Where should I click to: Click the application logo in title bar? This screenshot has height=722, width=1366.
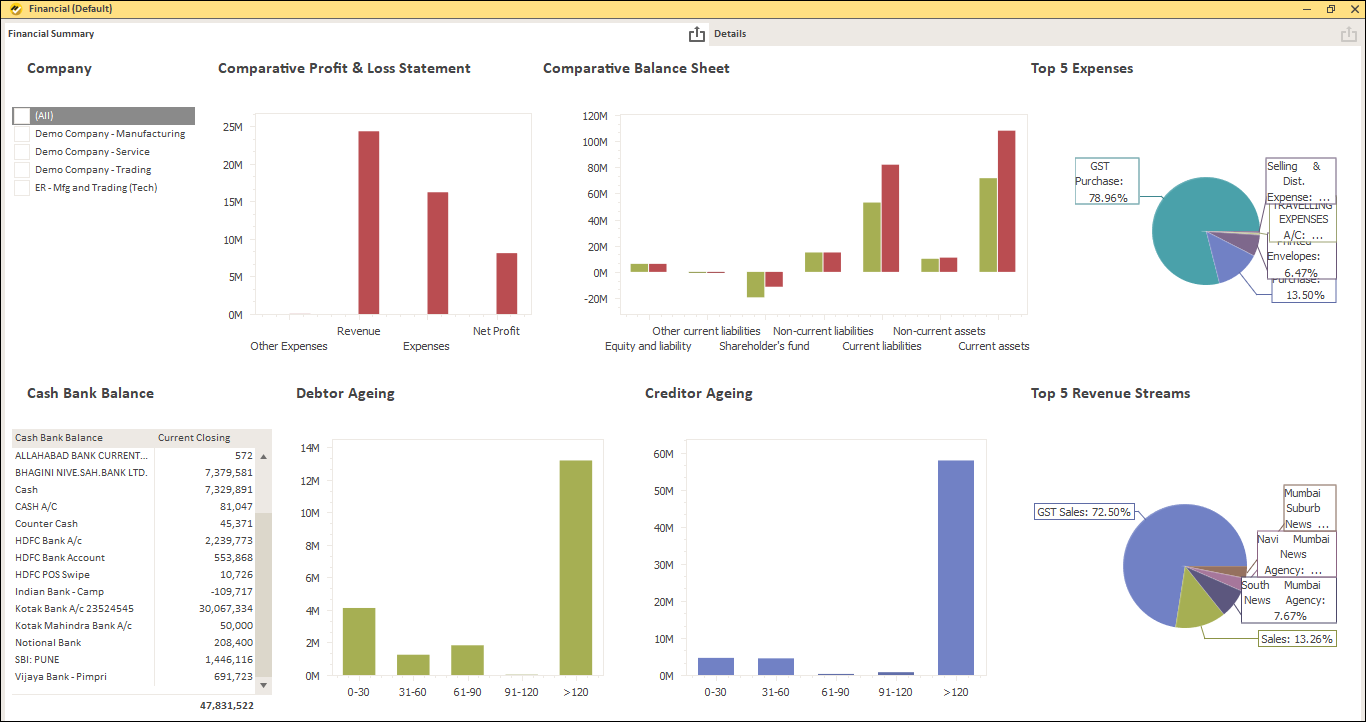(15, 9)
